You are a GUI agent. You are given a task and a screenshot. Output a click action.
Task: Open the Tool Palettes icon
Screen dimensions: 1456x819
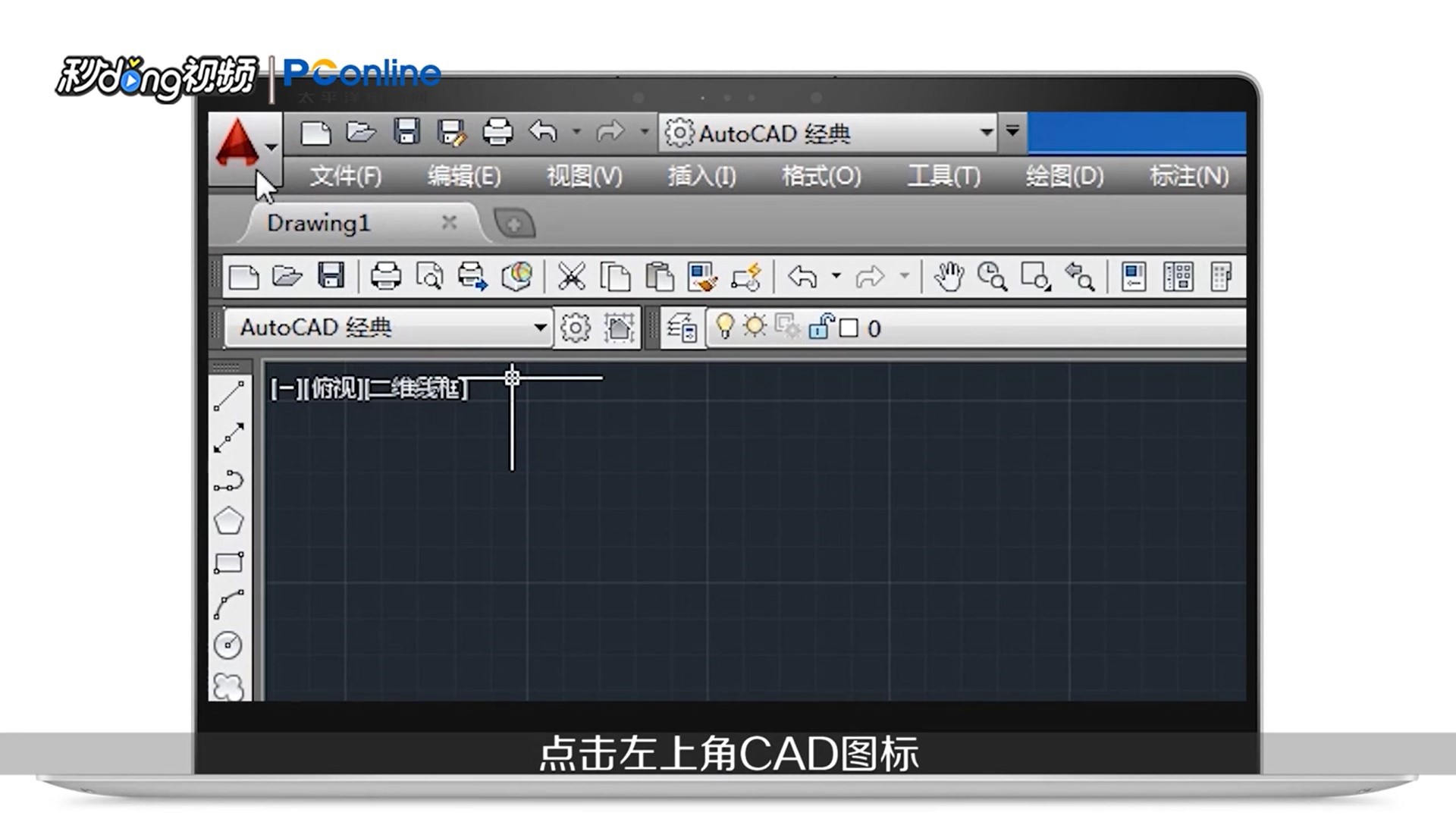(1221, 277)
